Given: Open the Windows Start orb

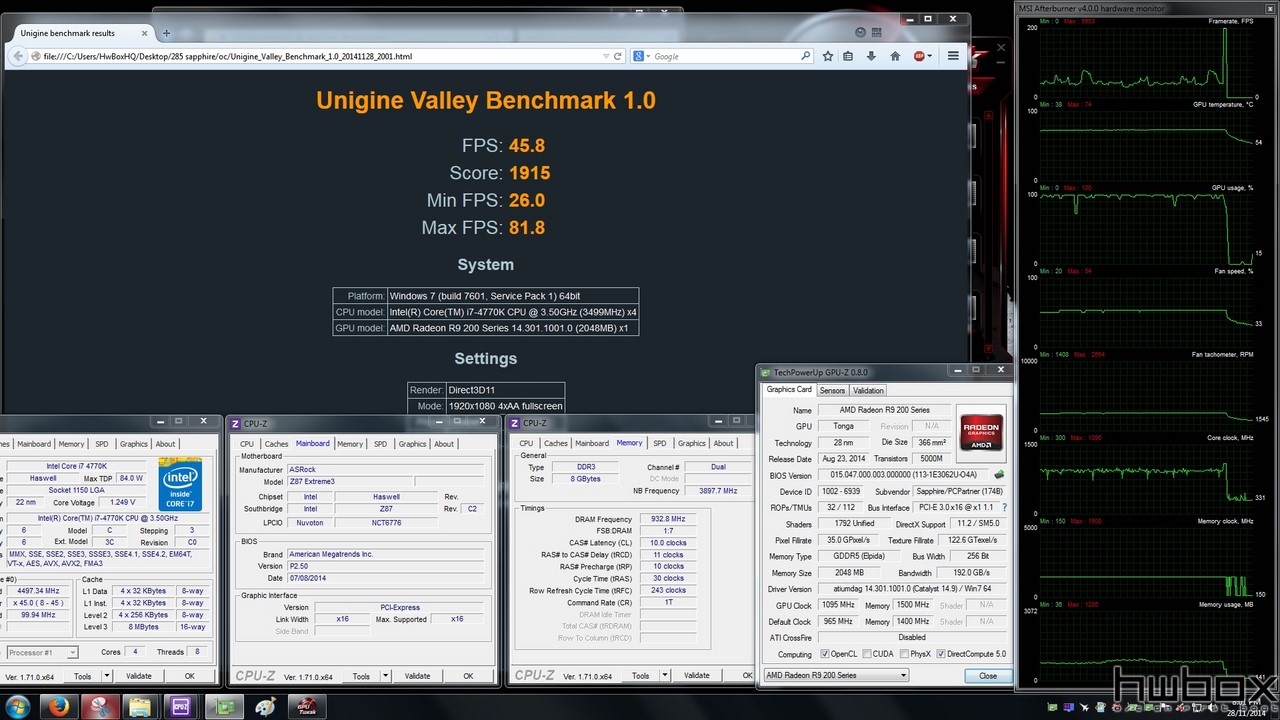Looking at the screenshot, I should coord(18,705).
